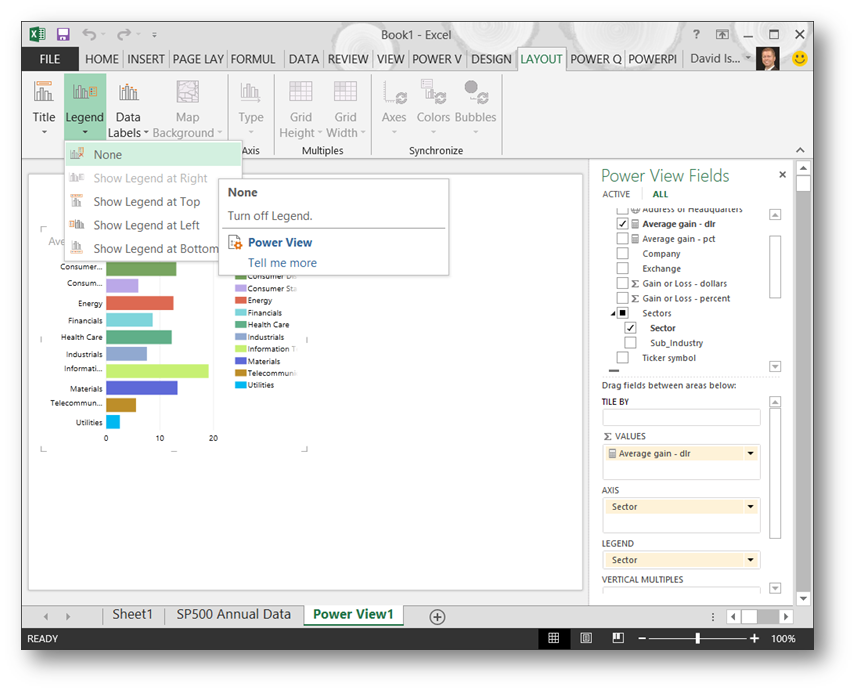Screen dimensions: 856x692
Task: Switch field list to ACTIVE view
Action: [x=616, y=194]
